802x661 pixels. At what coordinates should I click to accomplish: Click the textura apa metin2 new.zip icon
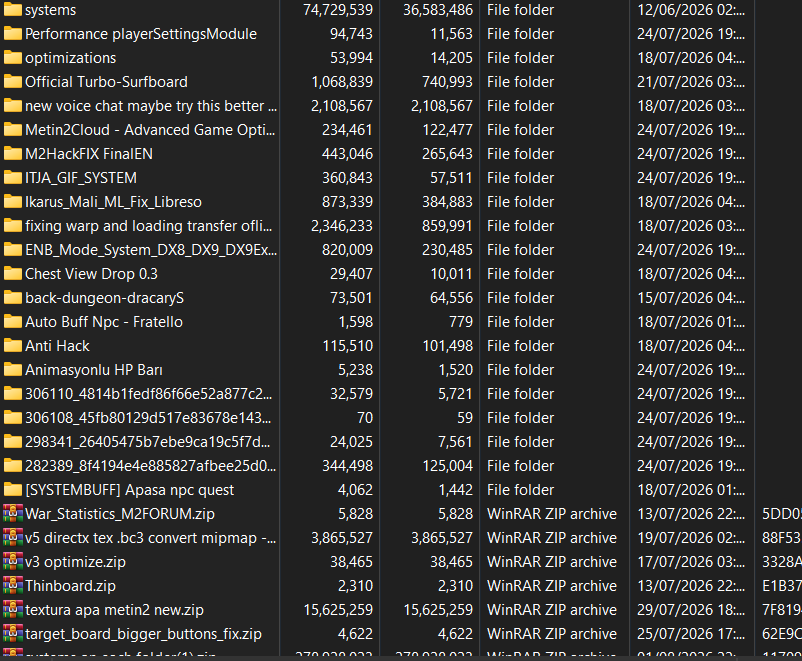13,610
